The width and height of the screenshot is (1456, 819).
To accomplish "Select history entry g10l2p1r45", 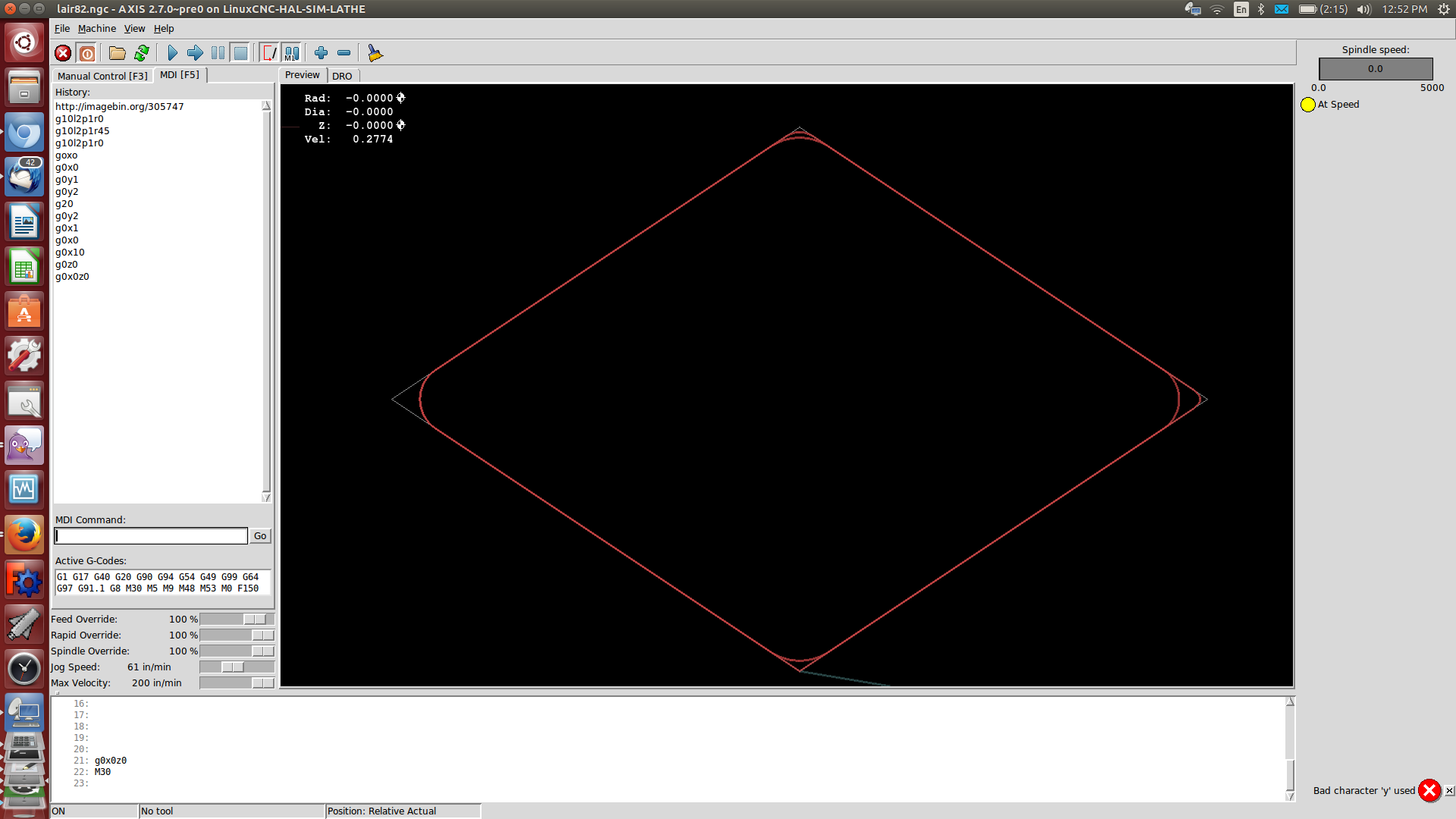I will 82,131.
